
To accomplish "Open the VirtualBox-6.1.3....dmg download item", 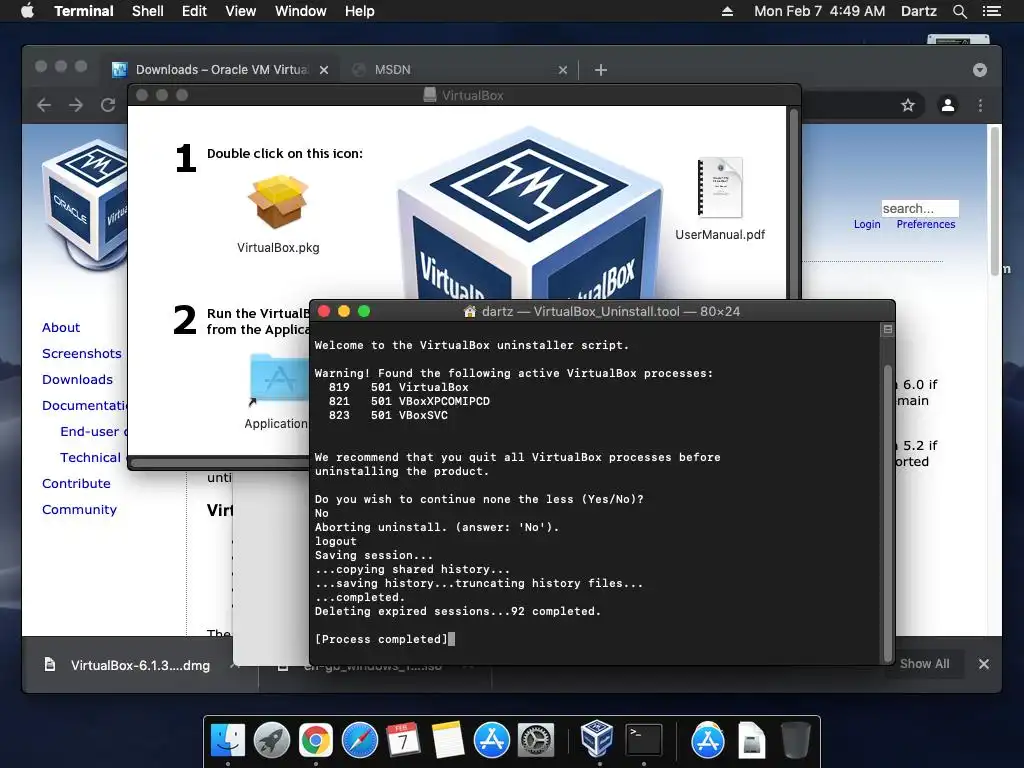I will (139, 665).
